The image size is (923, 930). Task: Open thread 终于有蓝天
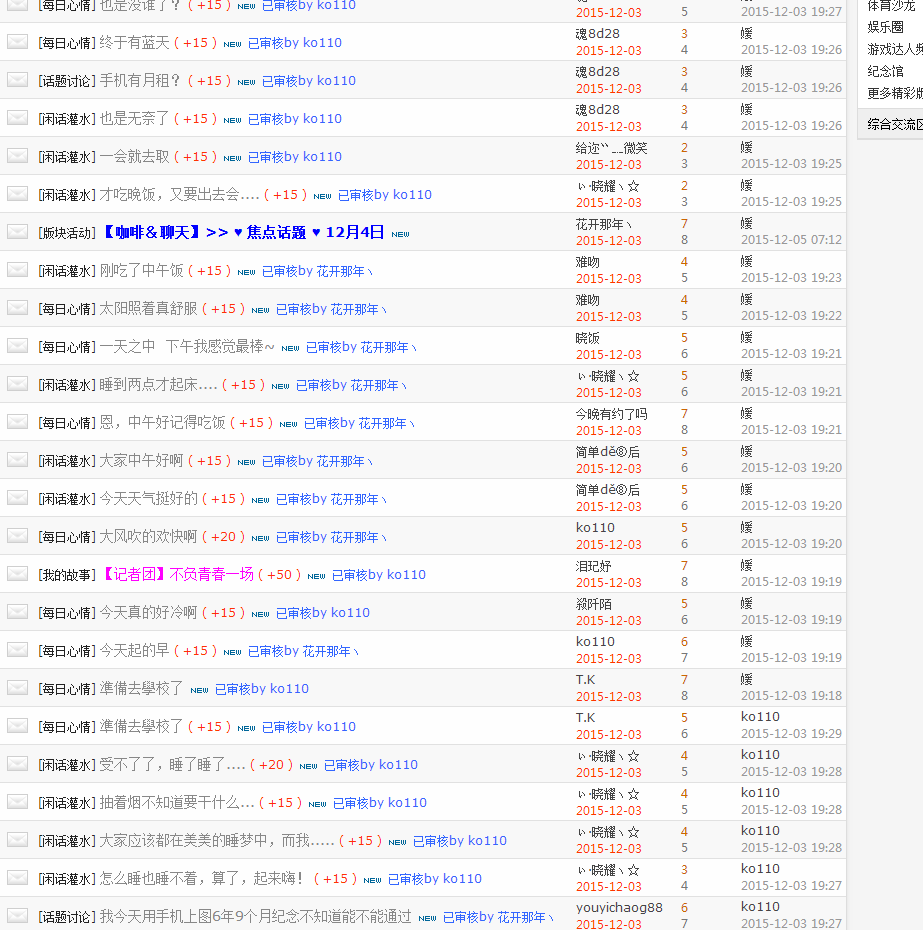135,43
